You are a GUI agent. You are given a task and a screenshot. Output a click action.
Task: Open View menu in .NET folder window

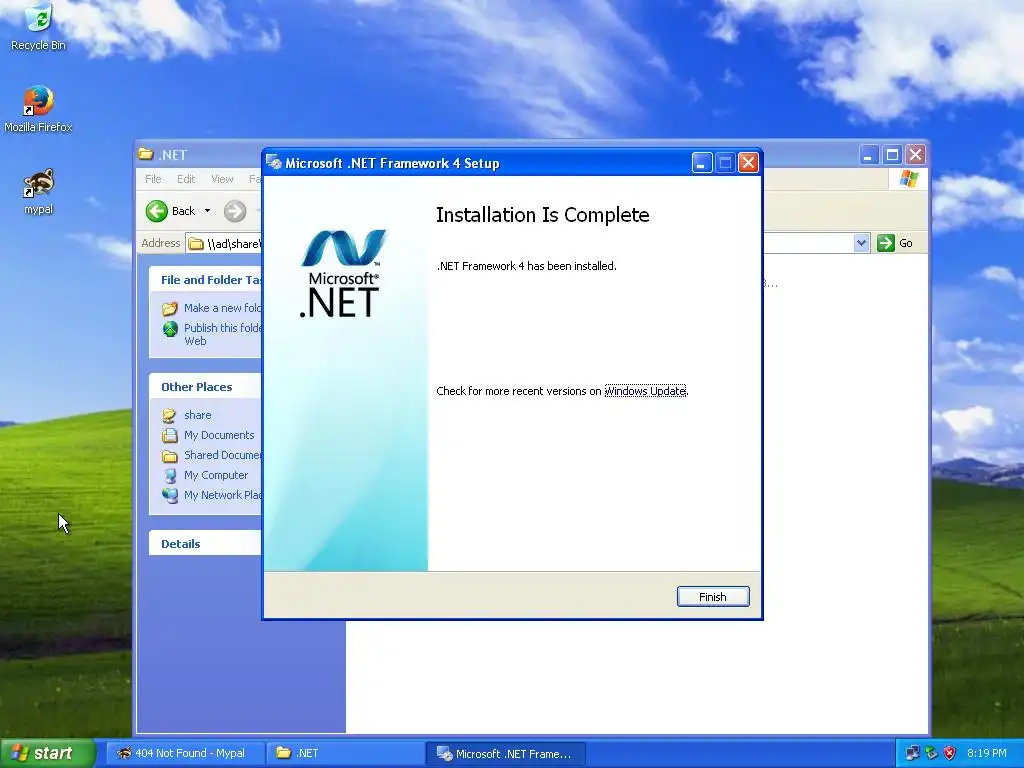point(222,179)
